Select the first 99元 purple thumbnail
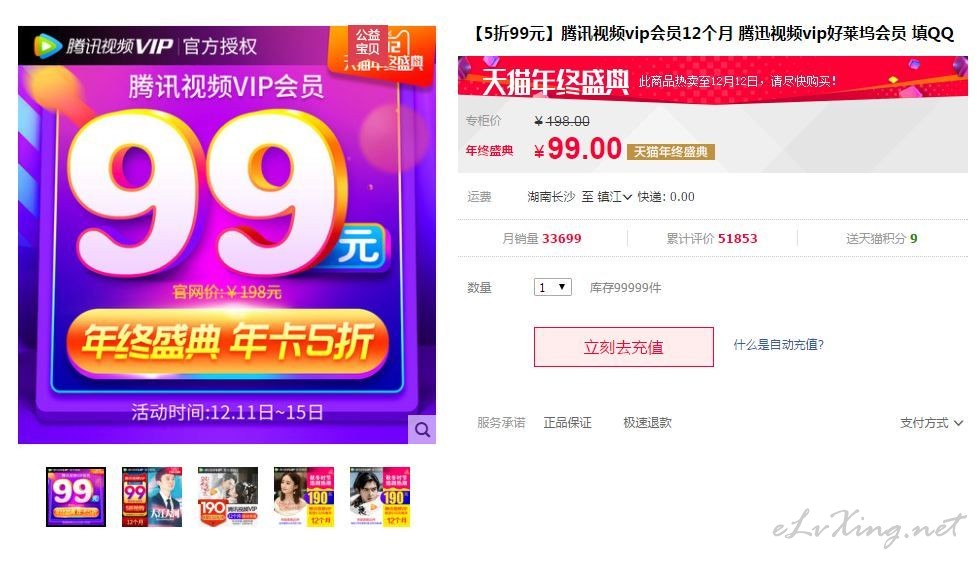Screen dimensions: 977x561 [x=76, y=497]
